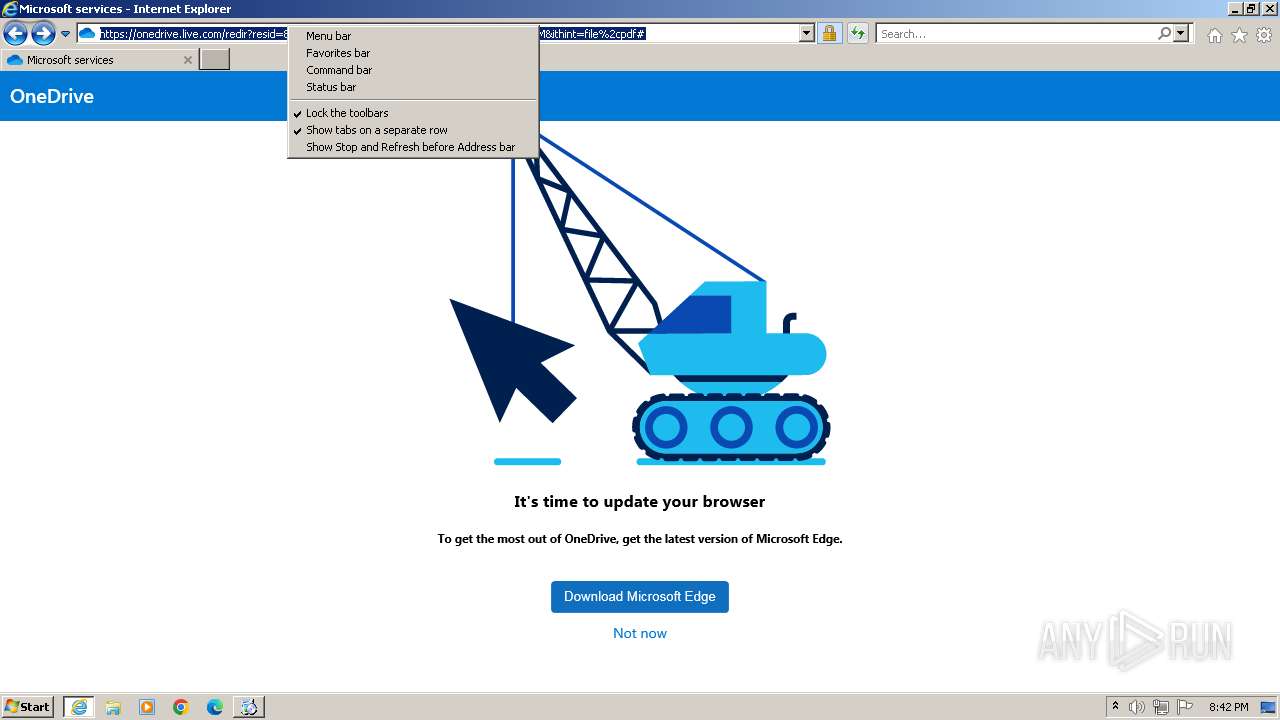Viewport: 1280px width, 720px height.
Task: Enable Menu bar from context menu
Action: (x=413, y=36)
